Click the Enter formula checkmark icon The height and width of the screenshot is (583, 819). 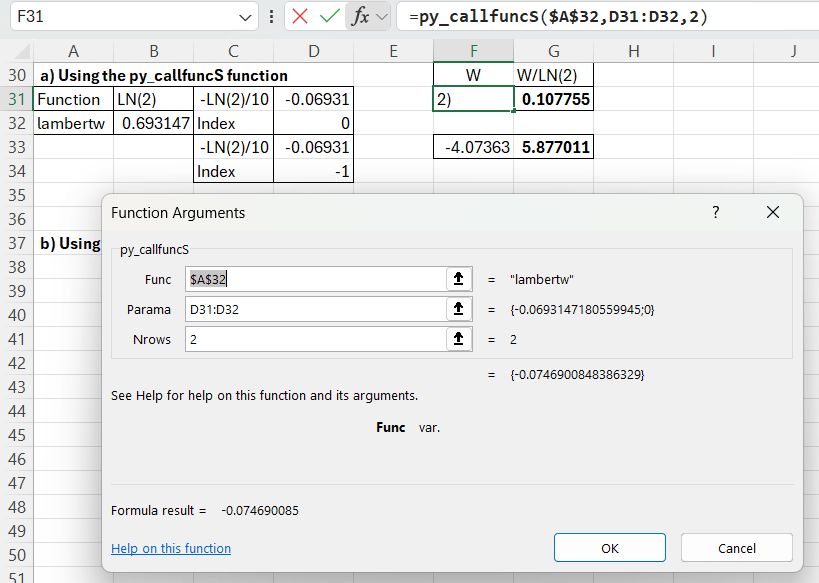(329, 17)
